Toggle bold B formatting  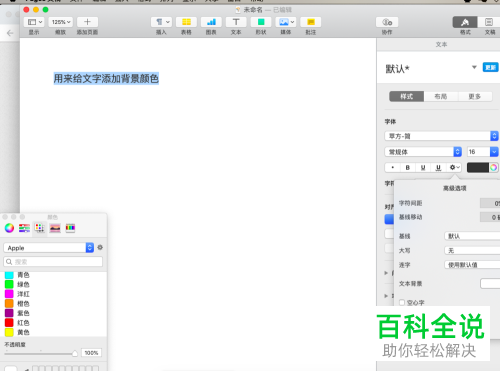click(407, 167)
